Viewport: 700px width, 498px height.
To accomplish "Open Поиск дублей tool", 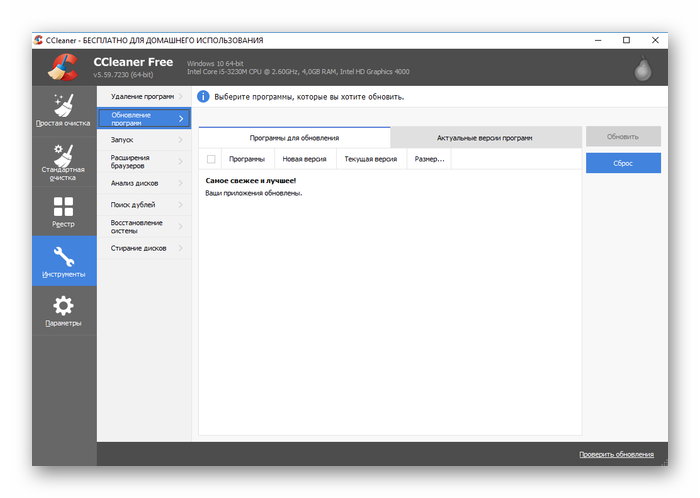I will tap(144, 205).
